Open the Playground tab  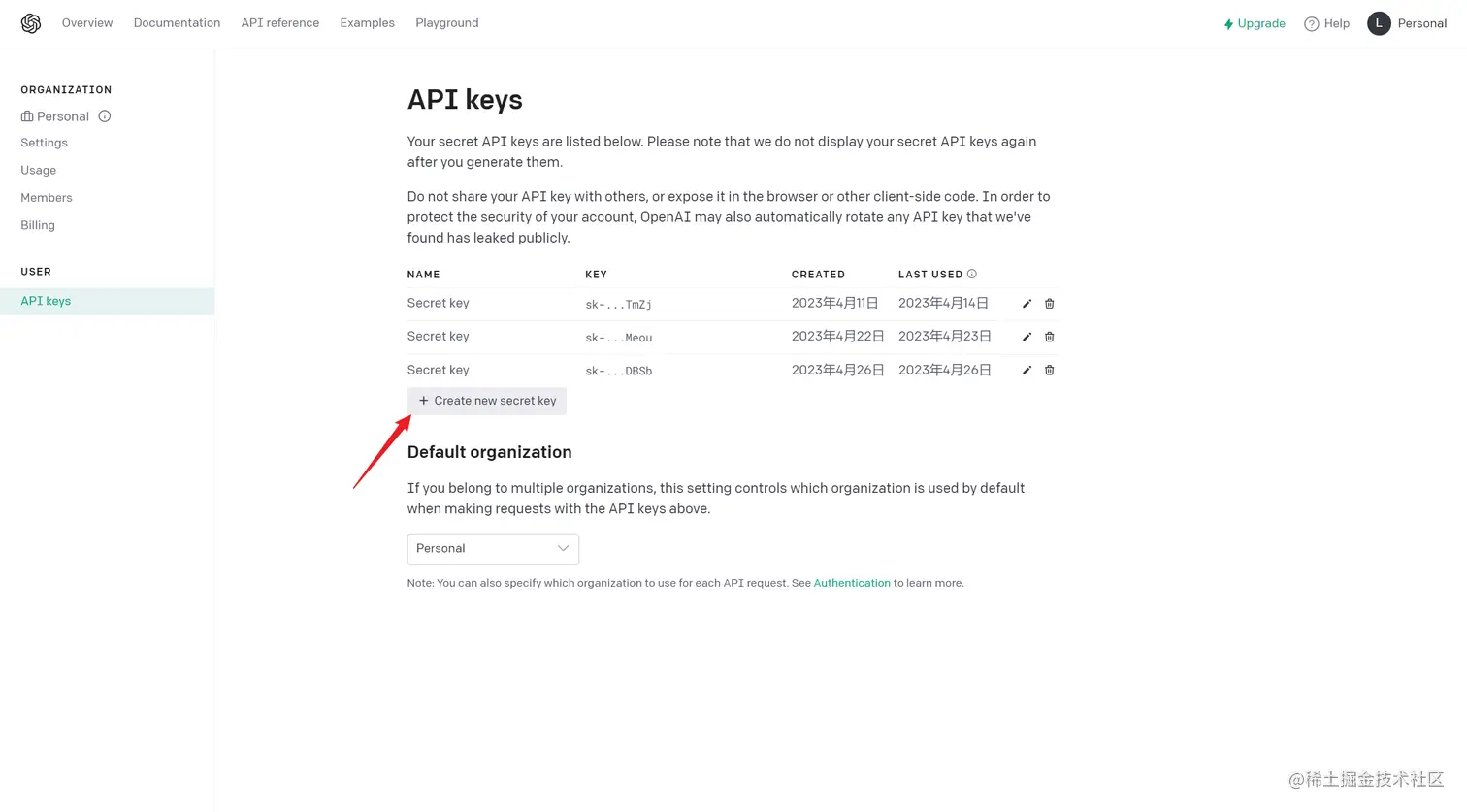(x=447, y=22)
